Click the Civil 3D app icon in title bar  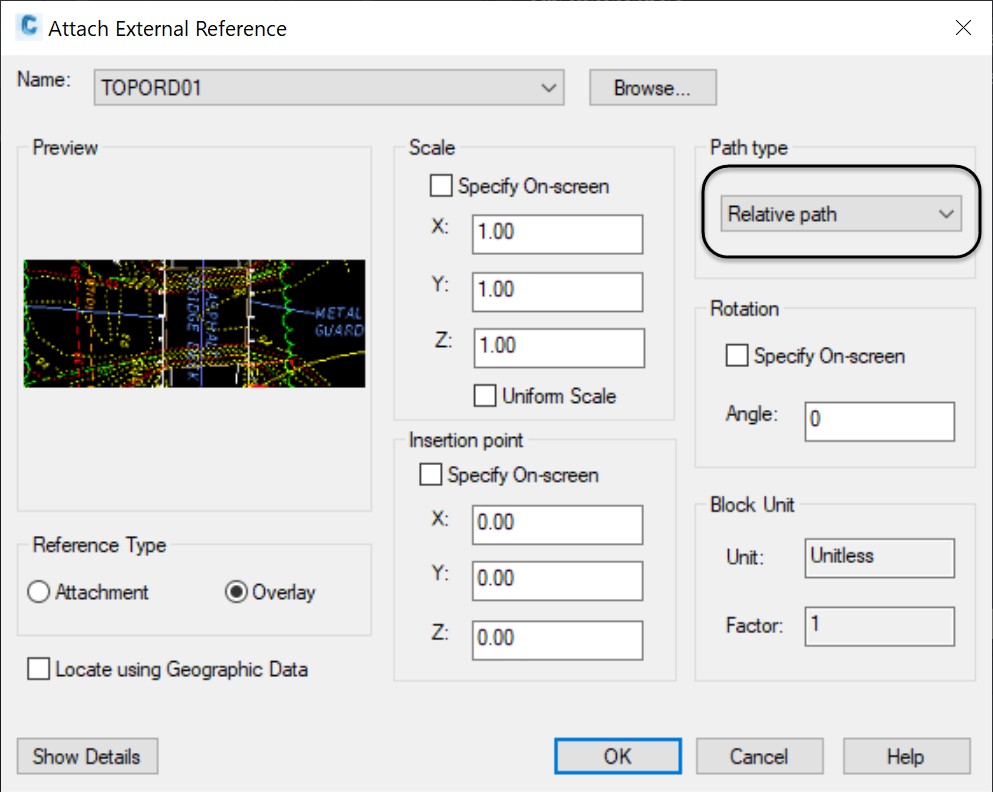(28, 28)
